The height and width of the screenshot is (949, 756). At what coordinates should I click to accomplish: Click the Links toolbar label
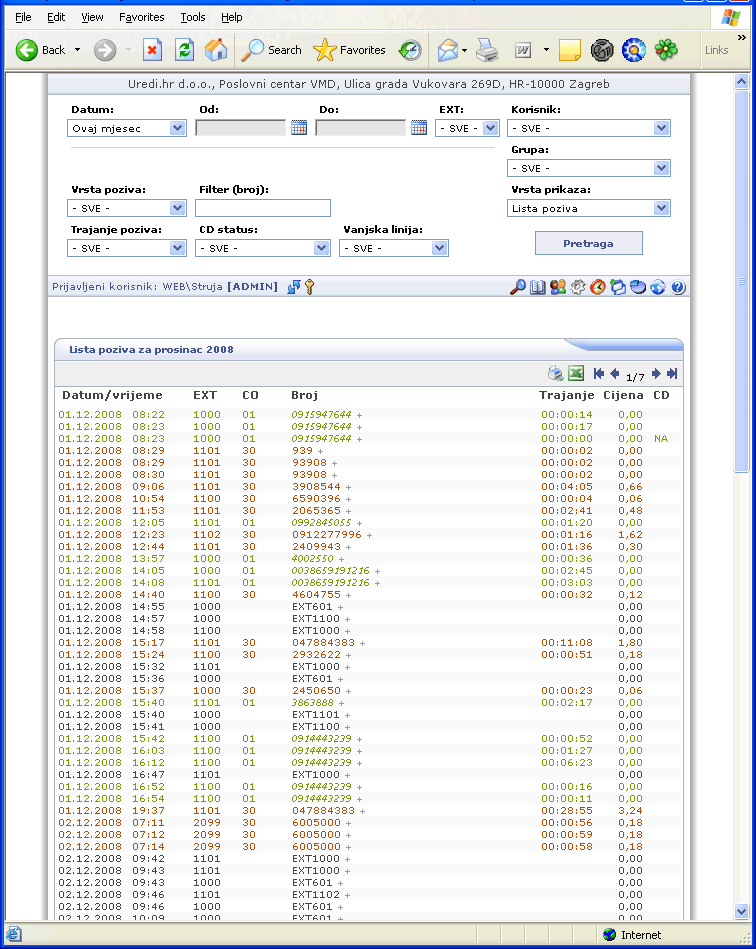pos(716,50)
